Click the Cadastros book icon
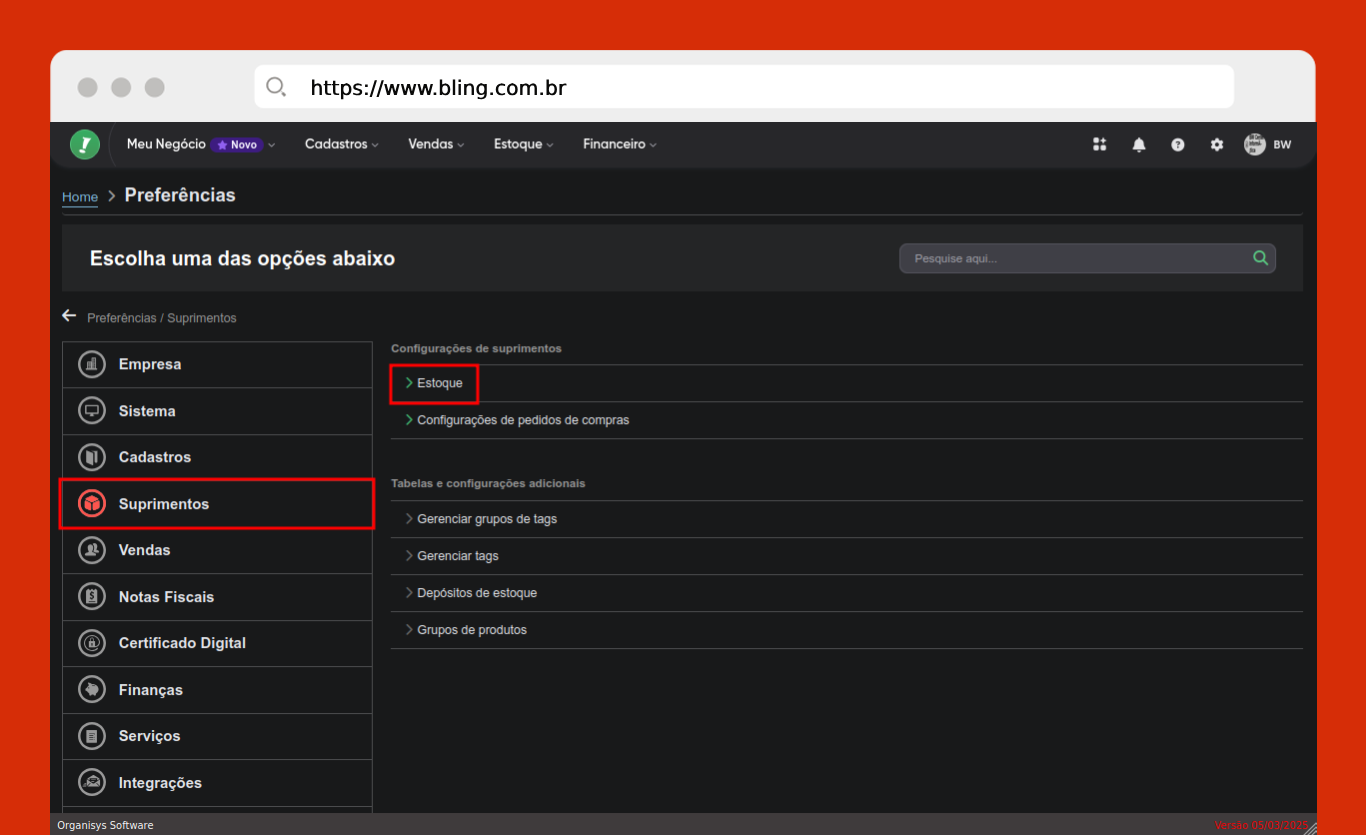Screen dimensions: 1366x835 [x=92, y=457]
